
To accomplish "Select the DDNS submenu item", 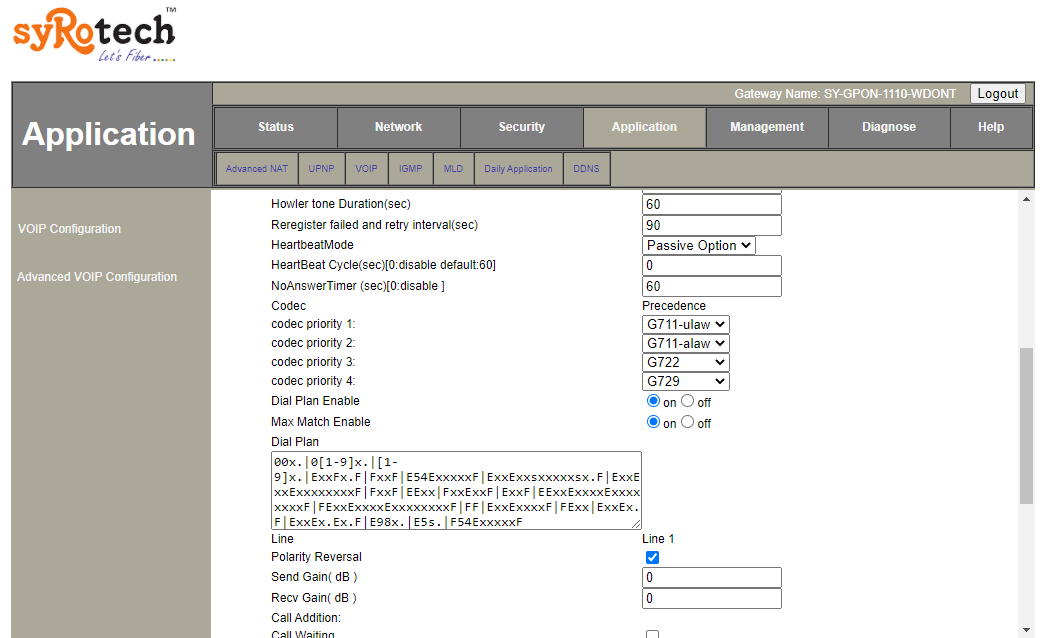I will point(586,169).
